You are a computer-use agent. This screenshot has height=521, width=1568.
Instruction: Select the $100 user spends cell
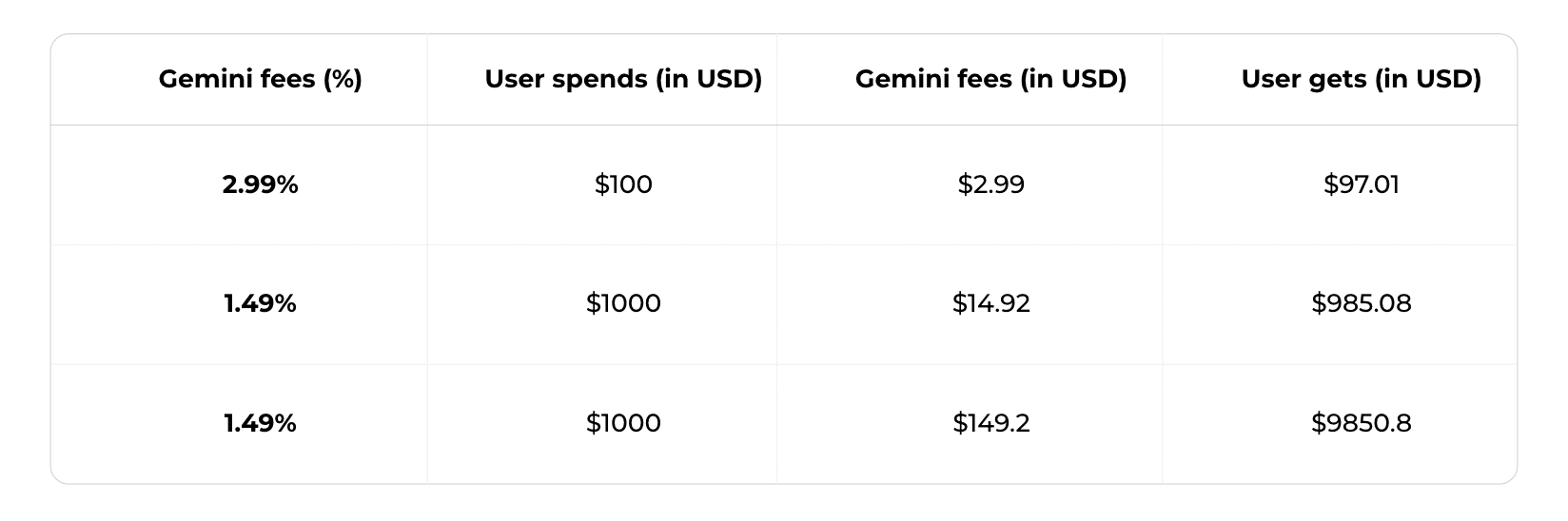point(623,184)
